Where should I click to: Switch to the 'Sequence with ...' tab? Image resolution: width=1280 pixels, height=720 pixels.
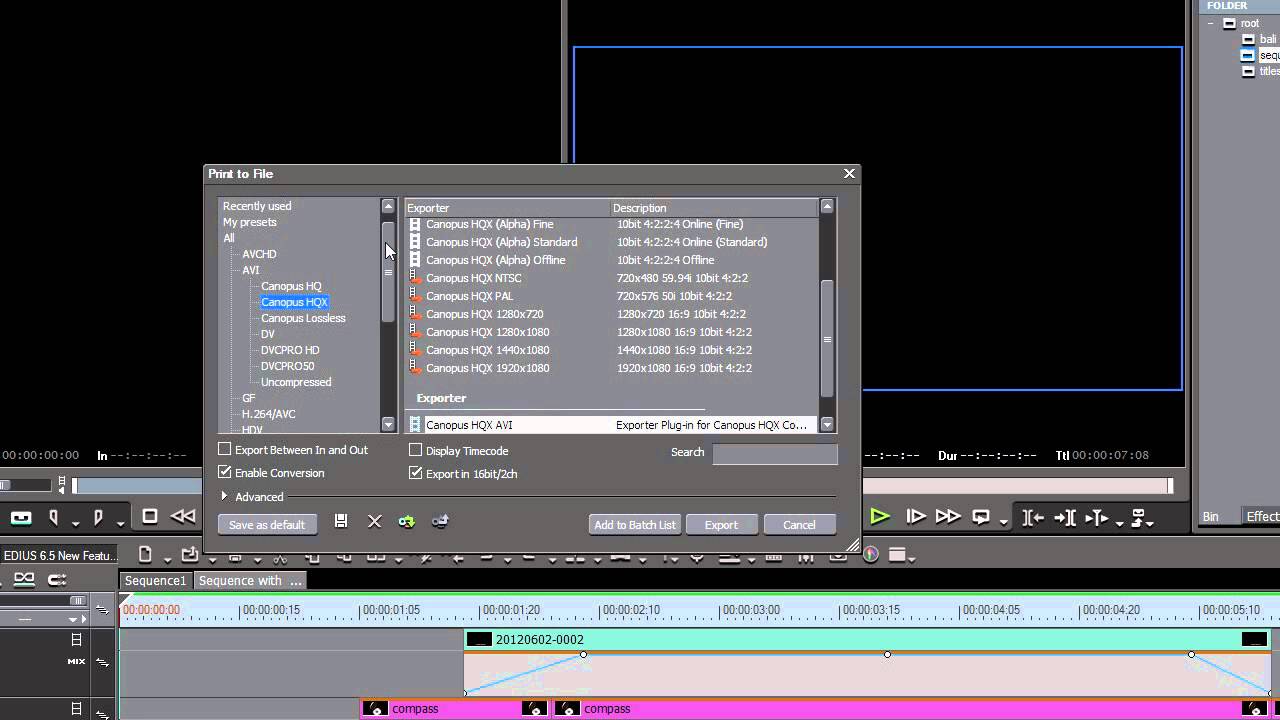[x=250, y=581]
